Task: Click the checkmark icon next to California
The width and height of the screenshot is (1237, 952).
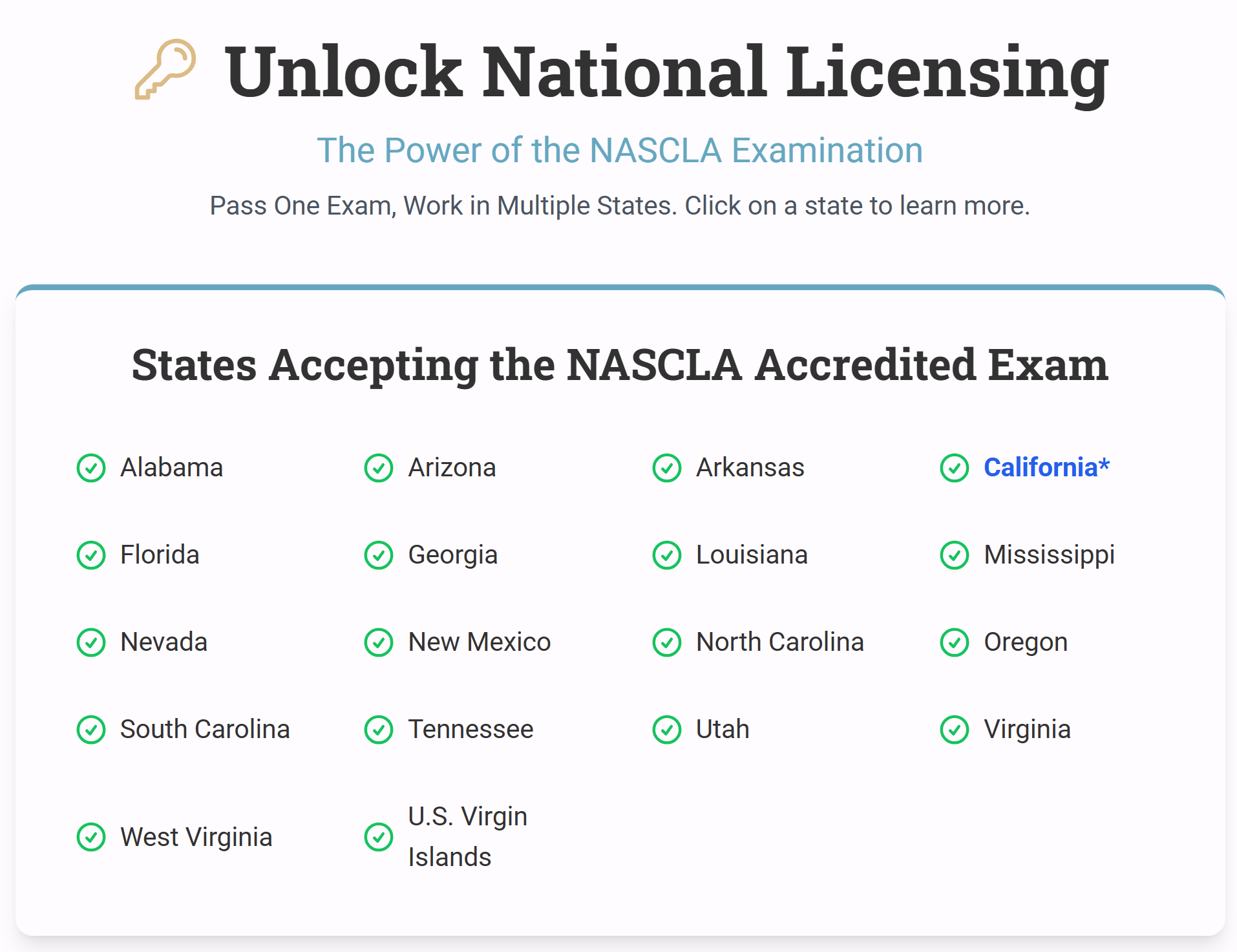Action: 955,468
